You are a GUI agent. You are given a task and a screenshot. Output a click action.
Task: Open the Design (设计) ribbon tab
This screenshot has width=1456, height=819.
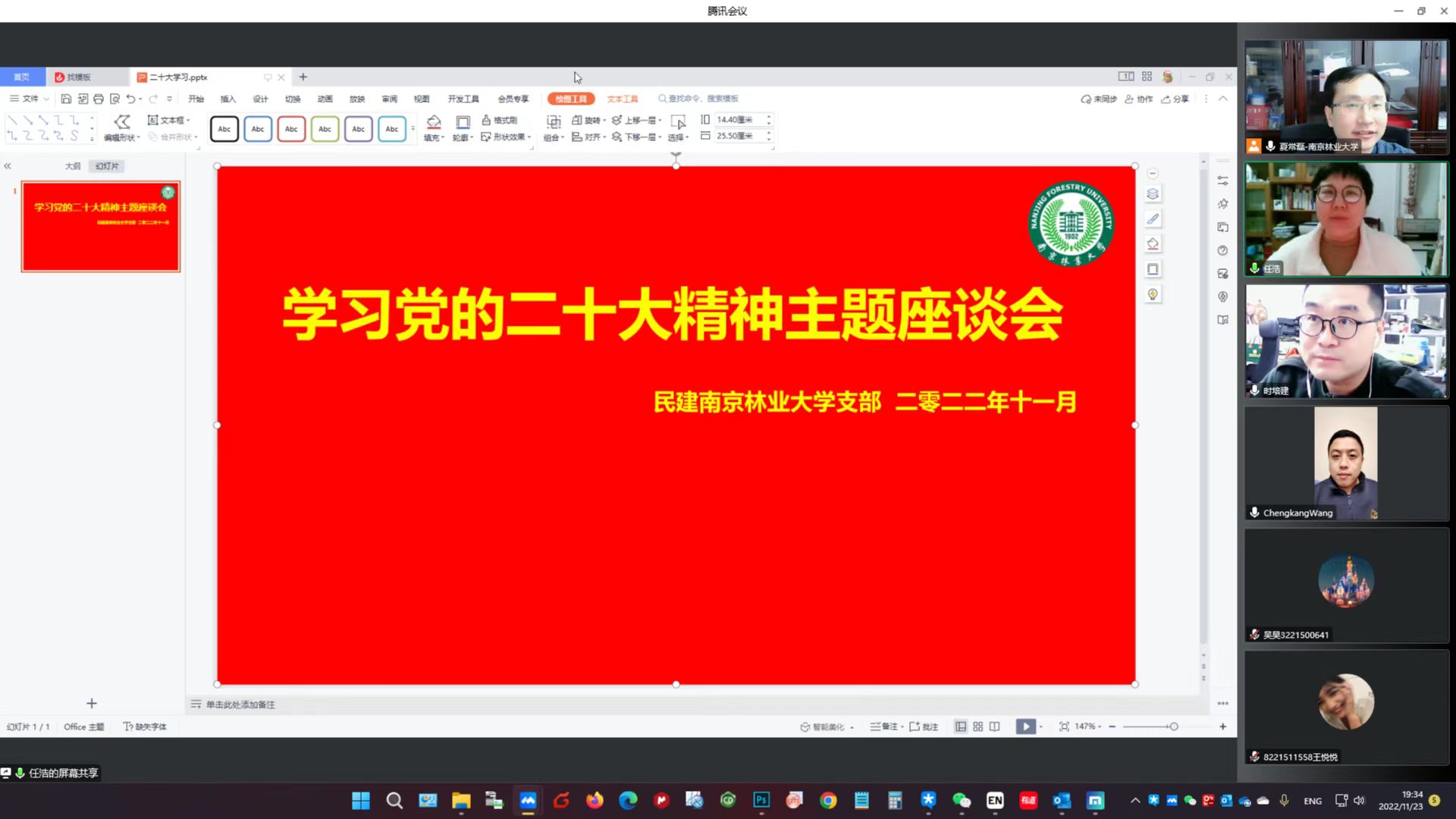click(260, 99)
